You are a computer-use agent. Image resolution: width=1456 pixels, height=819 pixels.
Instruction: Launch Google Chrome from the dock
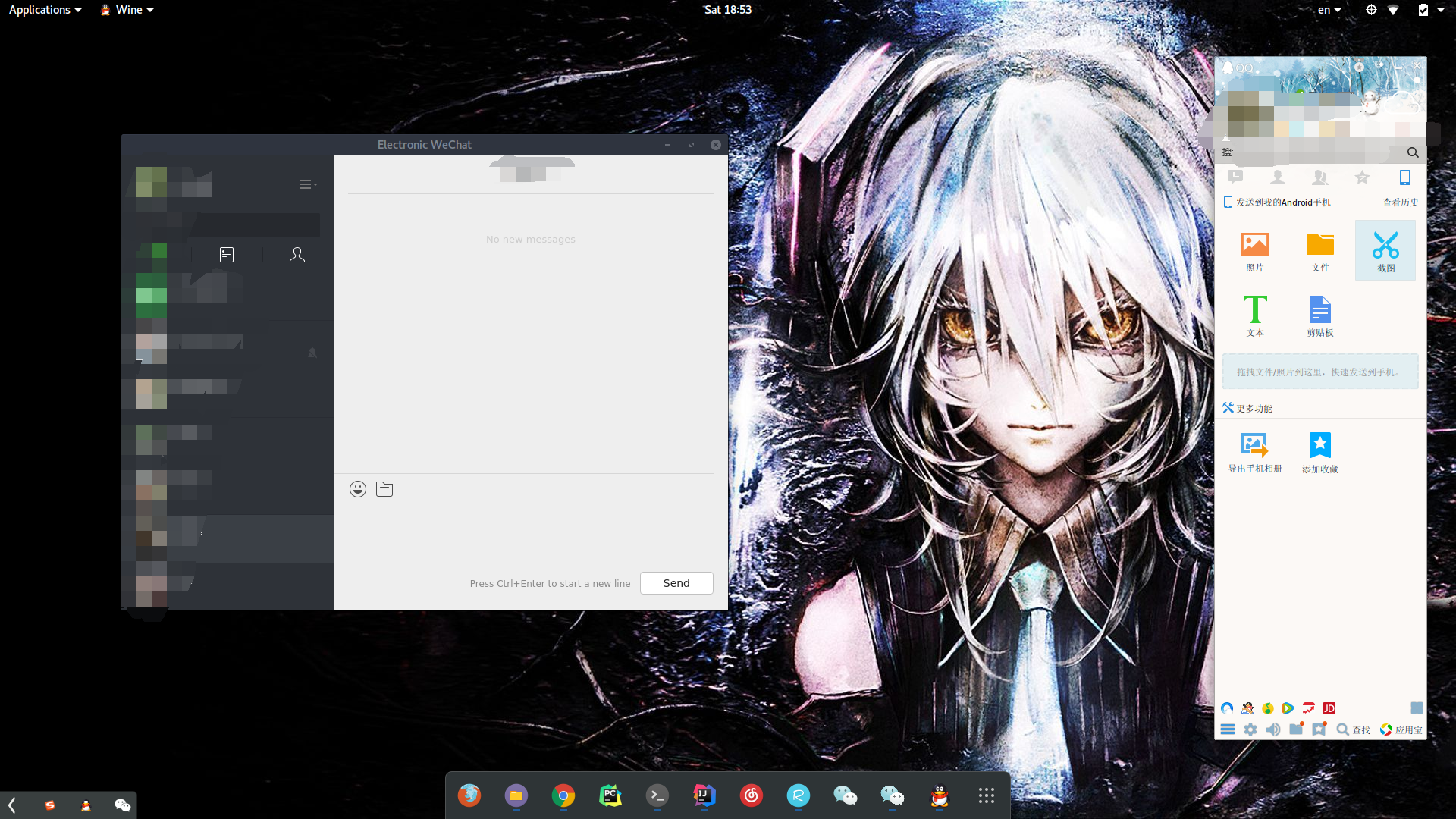[x=563, y=795]
